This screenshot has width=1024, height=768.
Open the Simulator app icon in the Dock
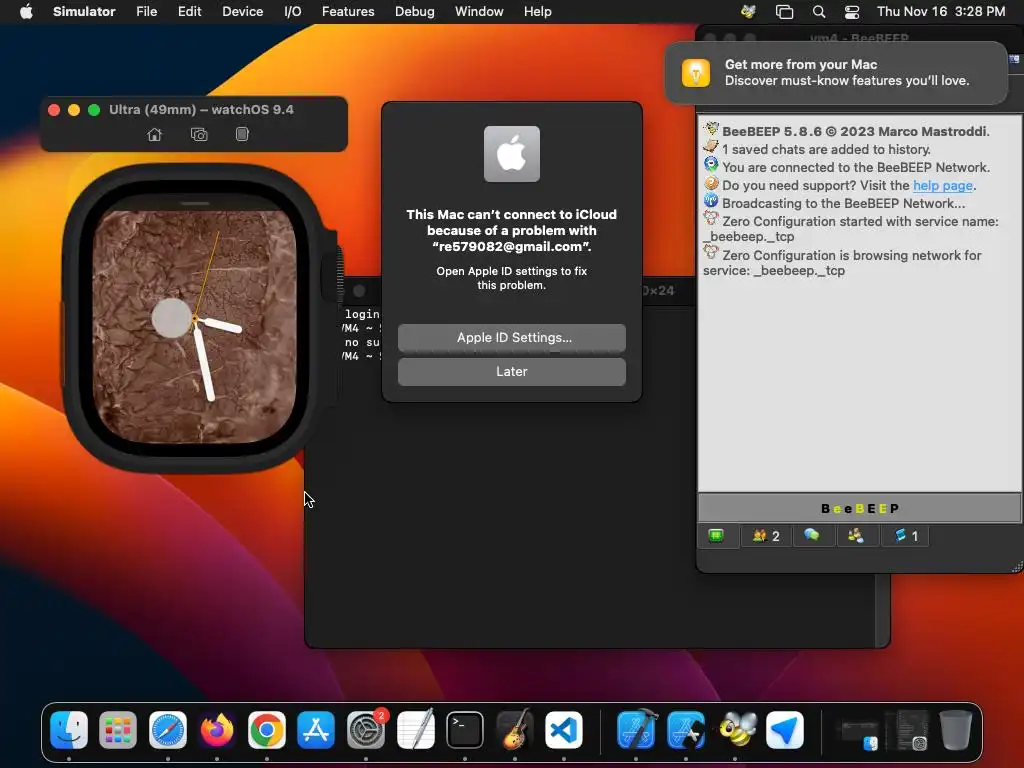686,729
